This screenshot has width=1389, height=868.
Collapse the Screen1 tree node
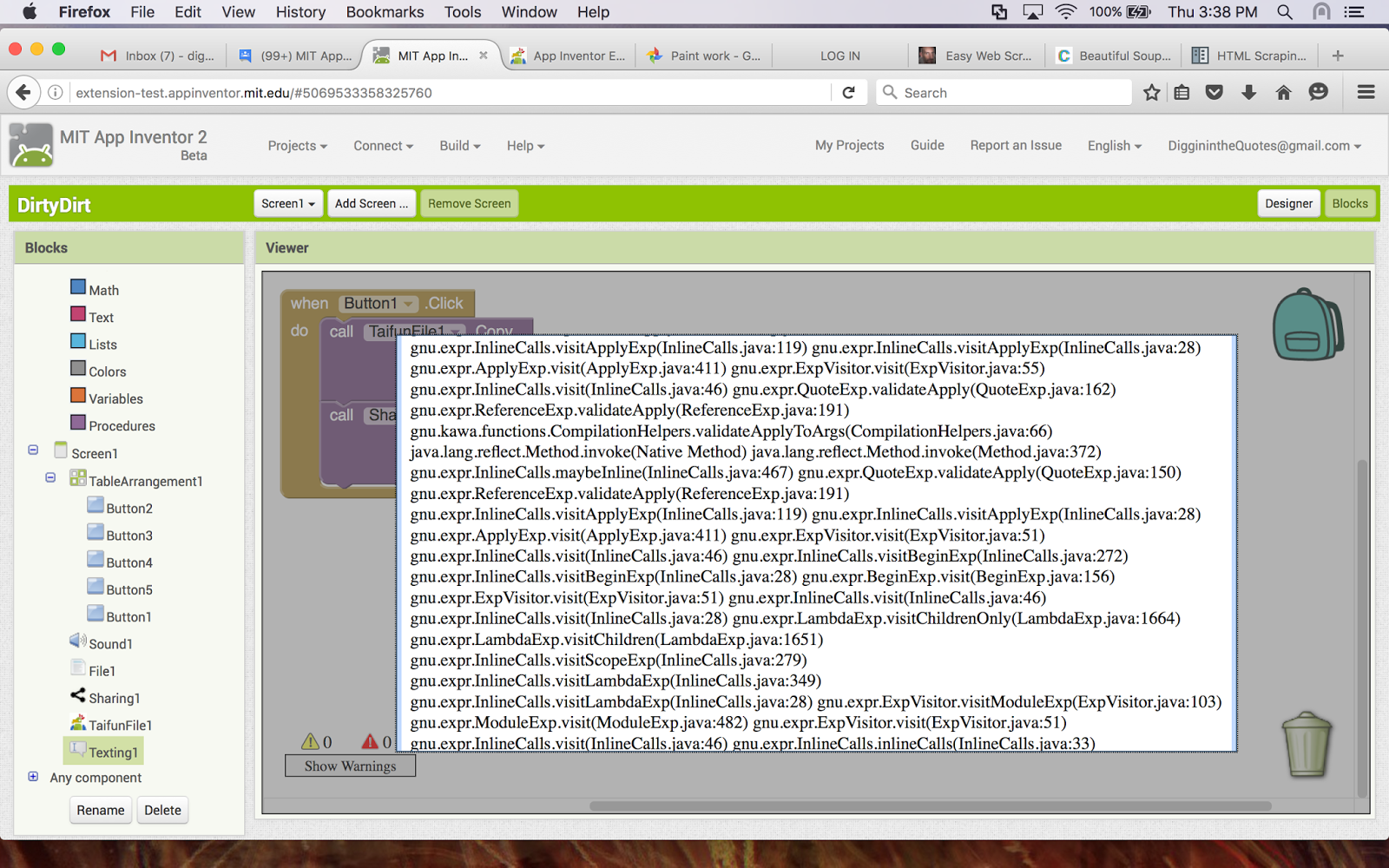pyautogui.click(x=33, y=450)
